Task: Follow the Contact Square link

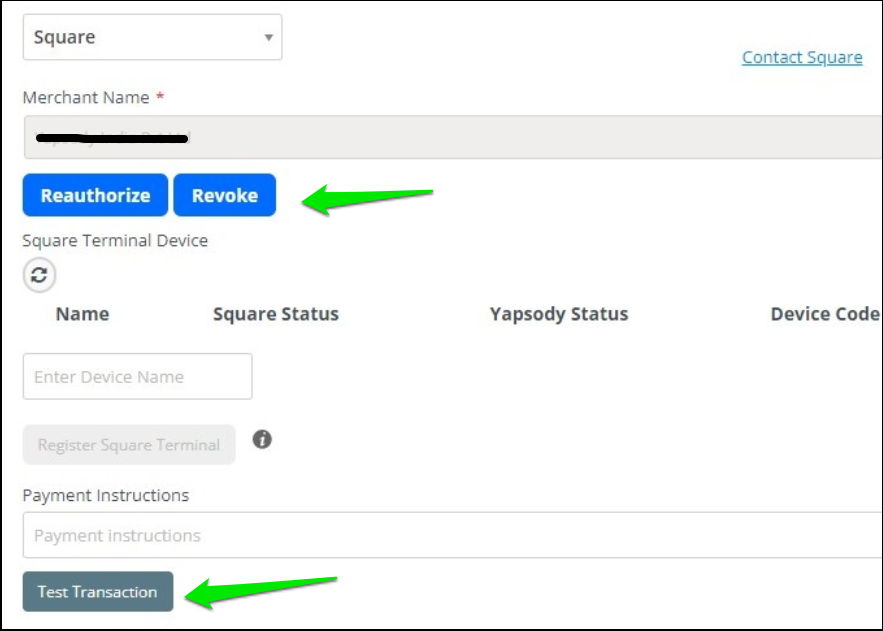Action: pyautogui.click(x=802, y=57)
